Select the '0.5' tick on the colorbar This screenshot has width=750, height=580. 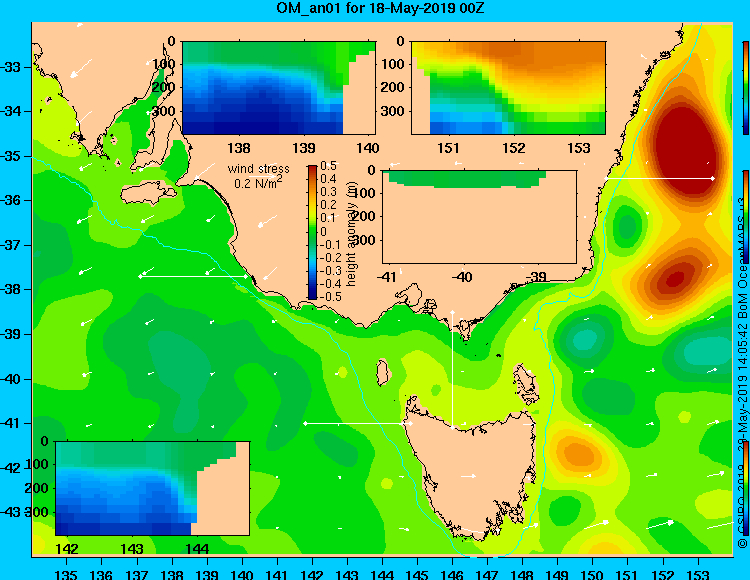(329, 166)
